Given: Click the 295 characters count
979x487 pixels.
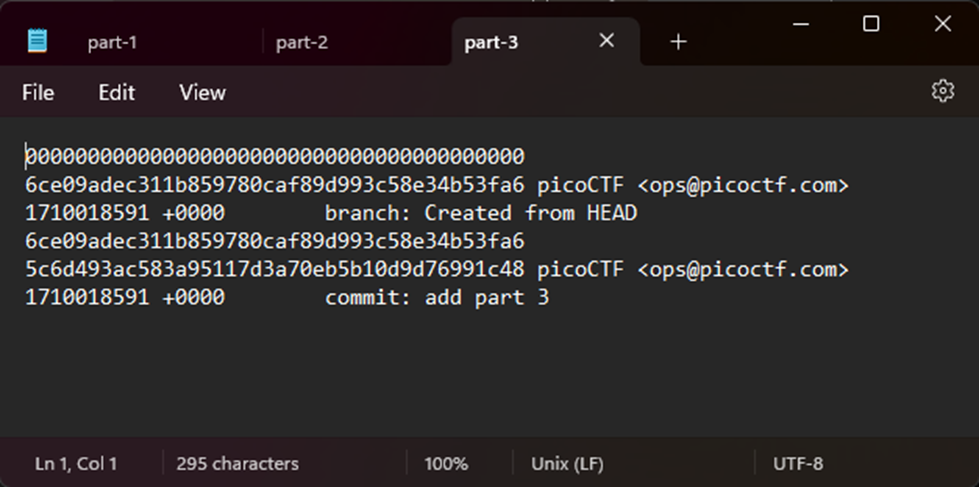Looking at the screenshot, I should point(237,463).
